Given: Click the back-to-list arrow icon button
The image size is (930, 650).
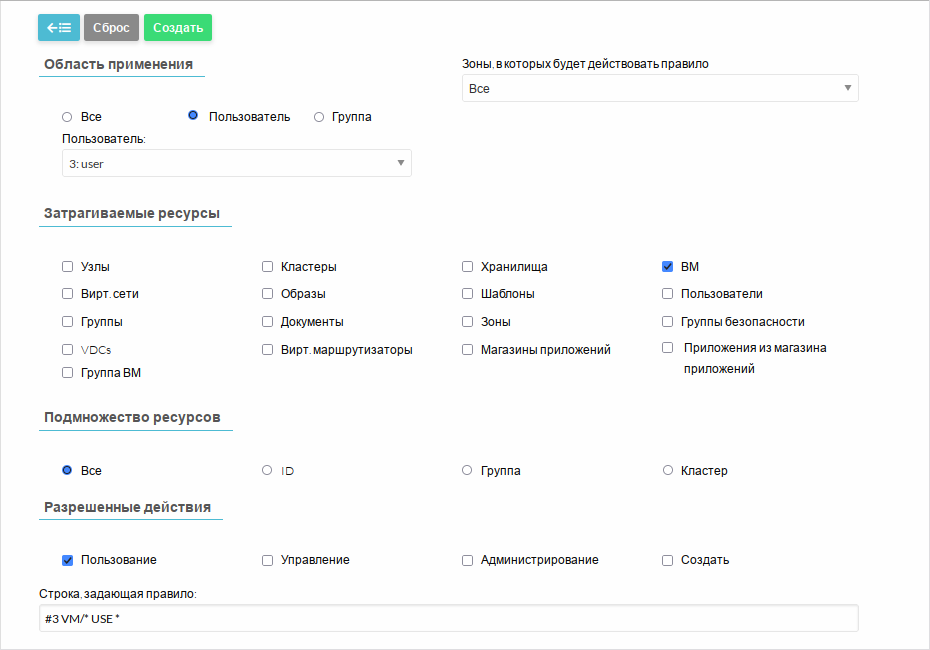Looking at the screenshot, I should (58, 28).
